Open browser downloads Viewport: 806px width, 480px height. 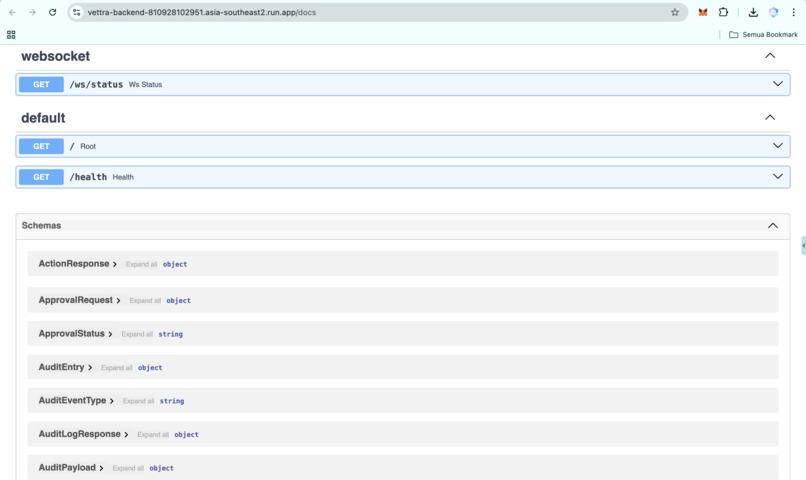753,12
